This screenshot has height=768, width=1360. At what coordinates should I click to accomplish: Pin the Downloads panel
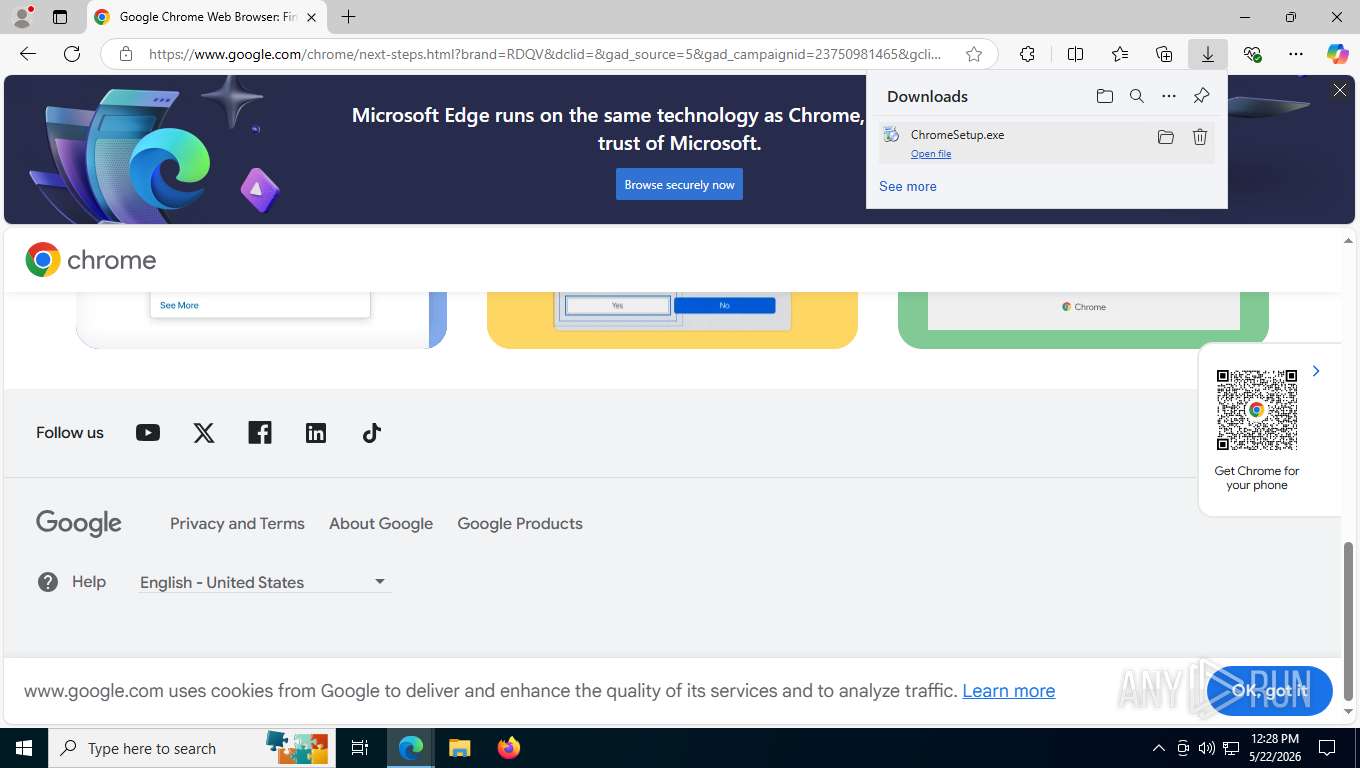click(1201, 96)
